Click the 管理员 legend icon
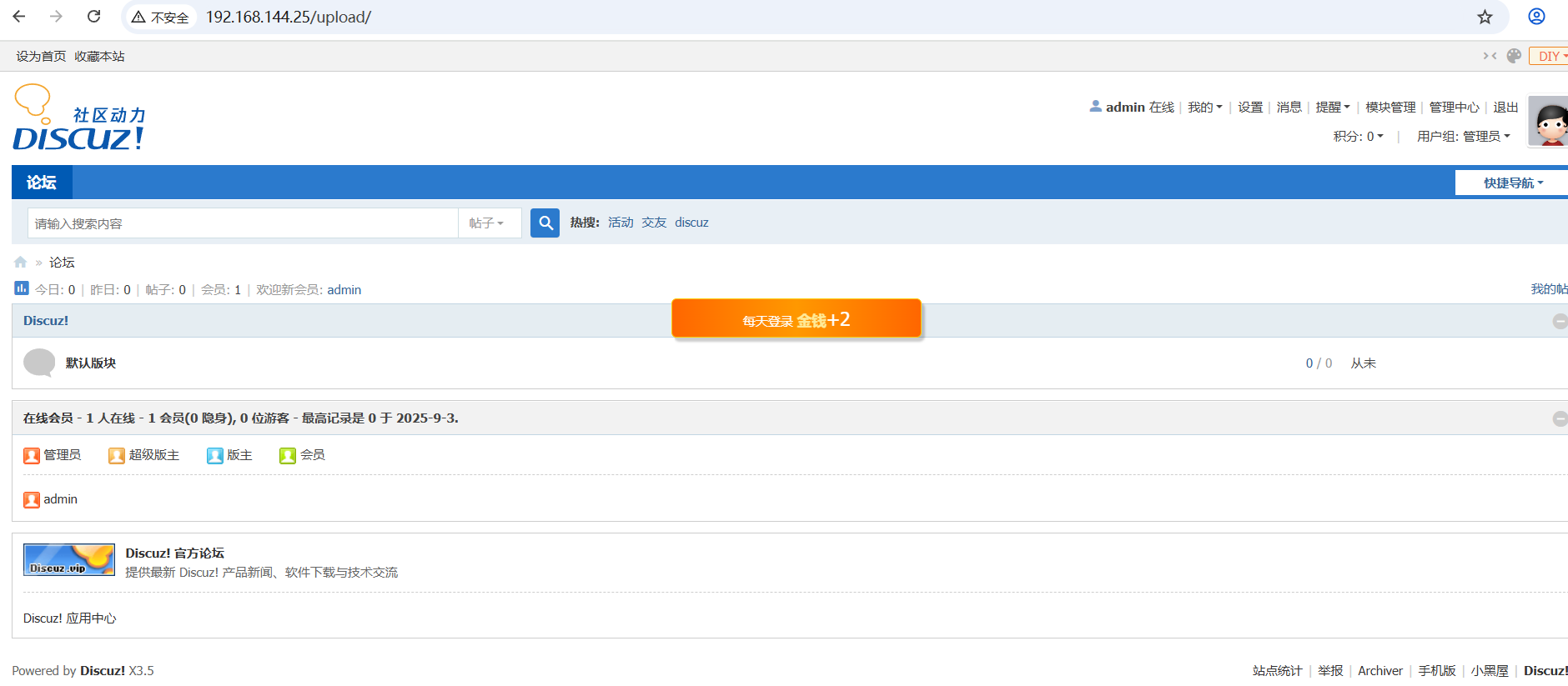This screenshot has width=1568, height=686. pyautogui.click(x=32, y=455)
